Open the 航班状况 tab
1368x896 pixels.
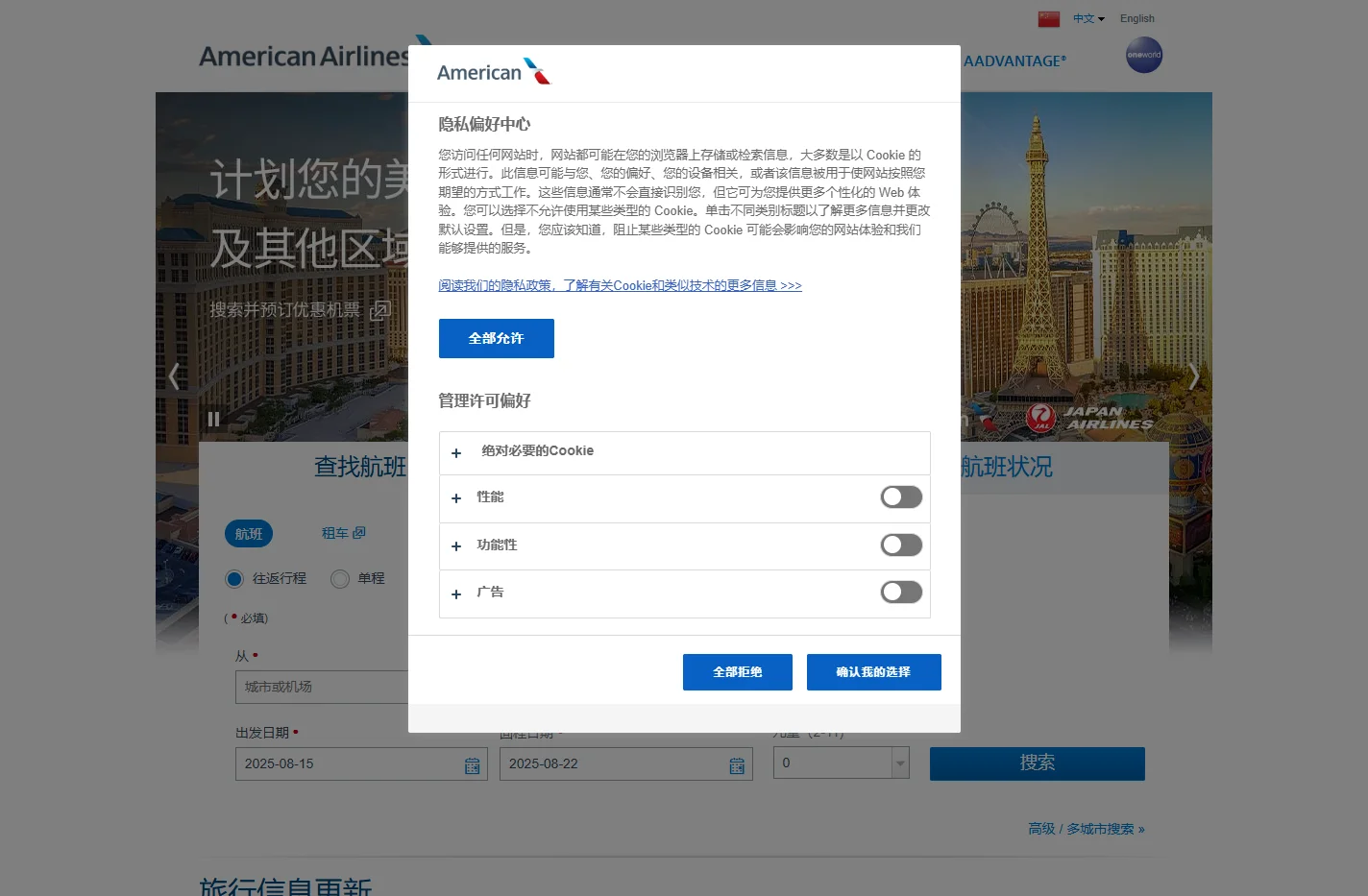pyautogui.click(x=1006, y=467)
